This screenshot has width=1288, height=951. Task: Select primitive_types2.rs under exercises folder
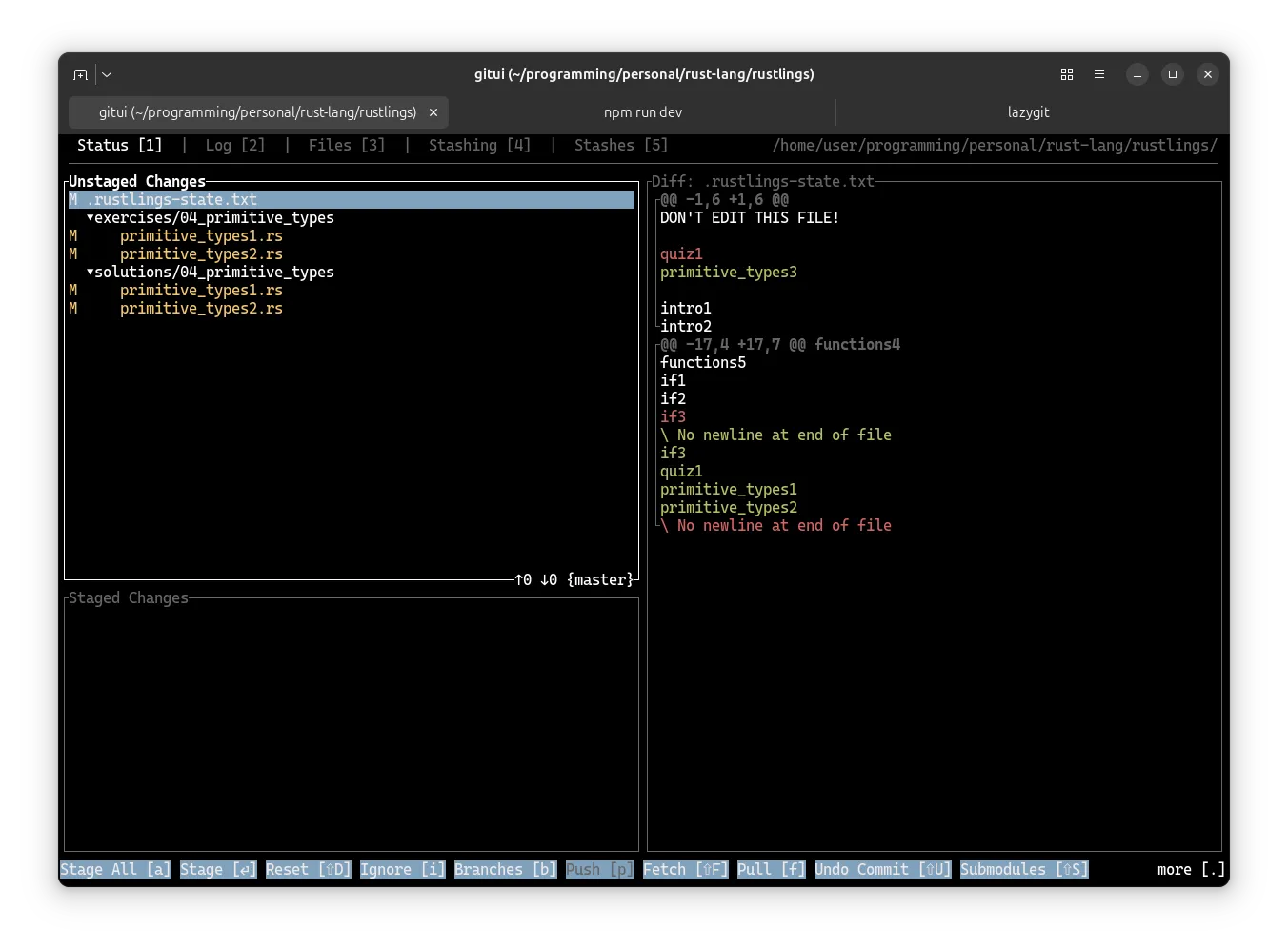tap(201, 254)
